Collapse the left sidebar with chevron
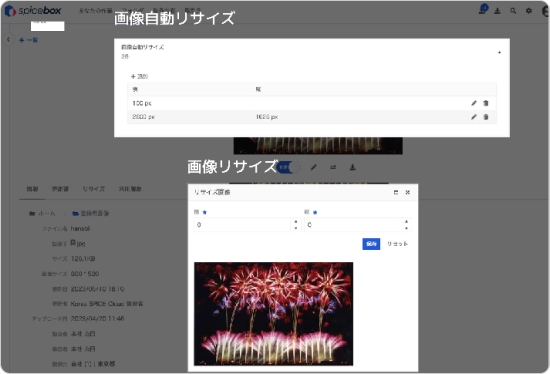550x374 pixels. [x=8, y=40]
